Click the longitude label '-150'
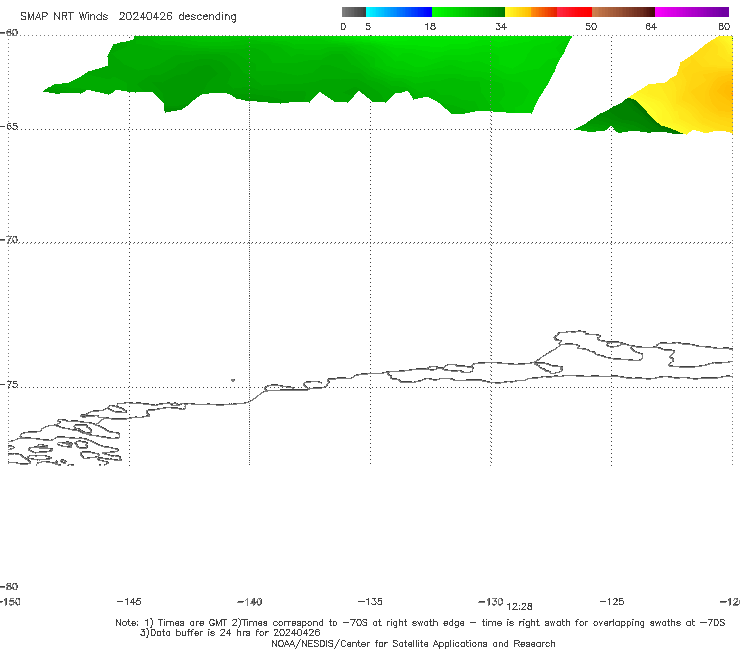740x650 pixels. pyautogui.click(x=10, y=602)
